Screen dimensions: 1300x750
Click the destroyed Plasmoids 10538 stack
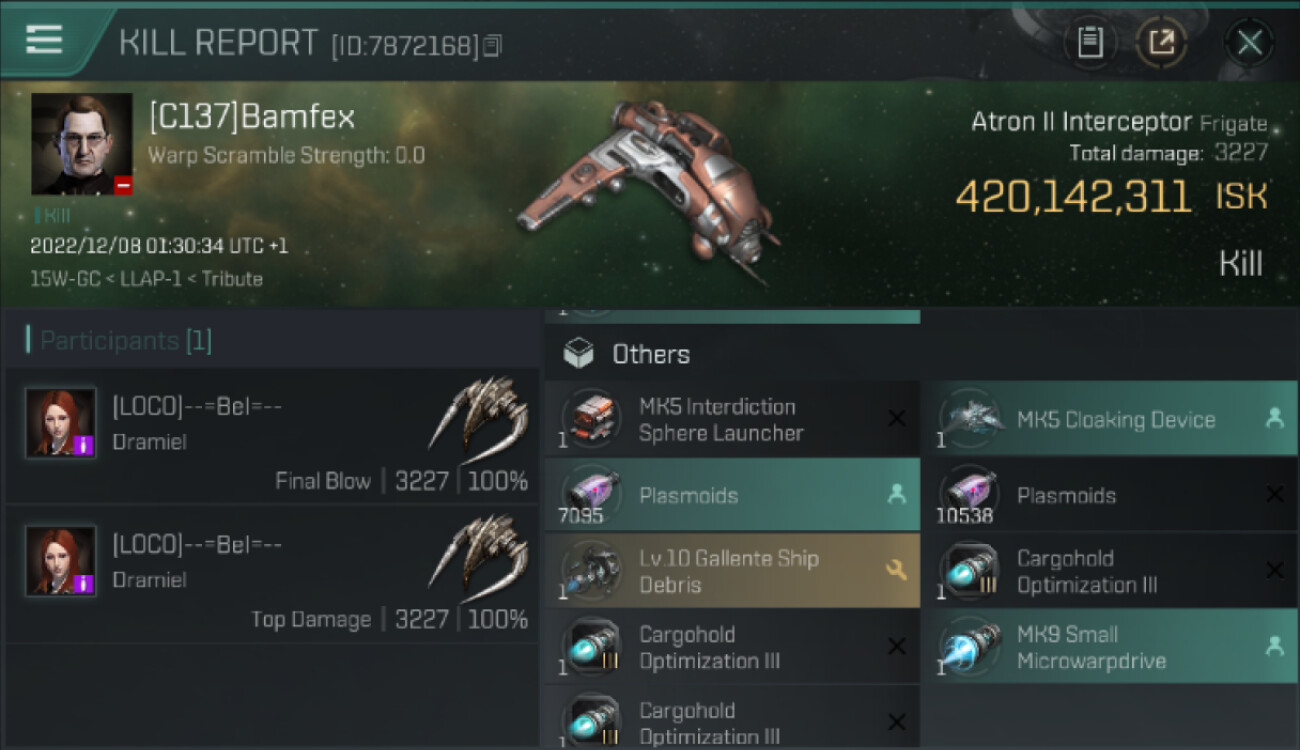coord(1110,495)
